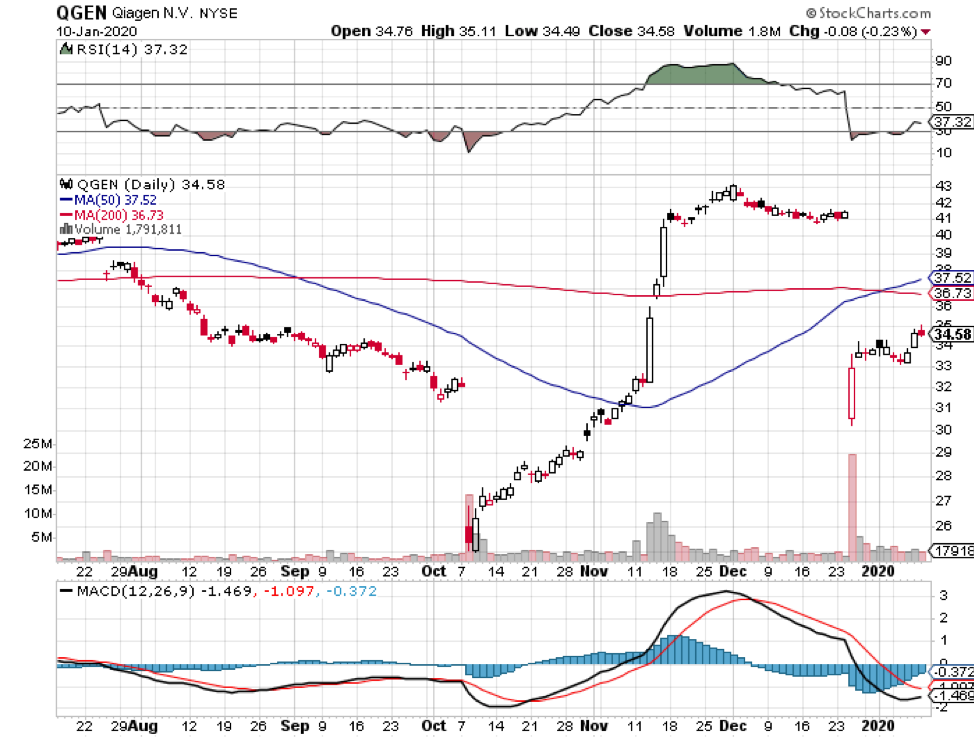Click Dec on the date axis below volume bars

[x=733, y=571]
